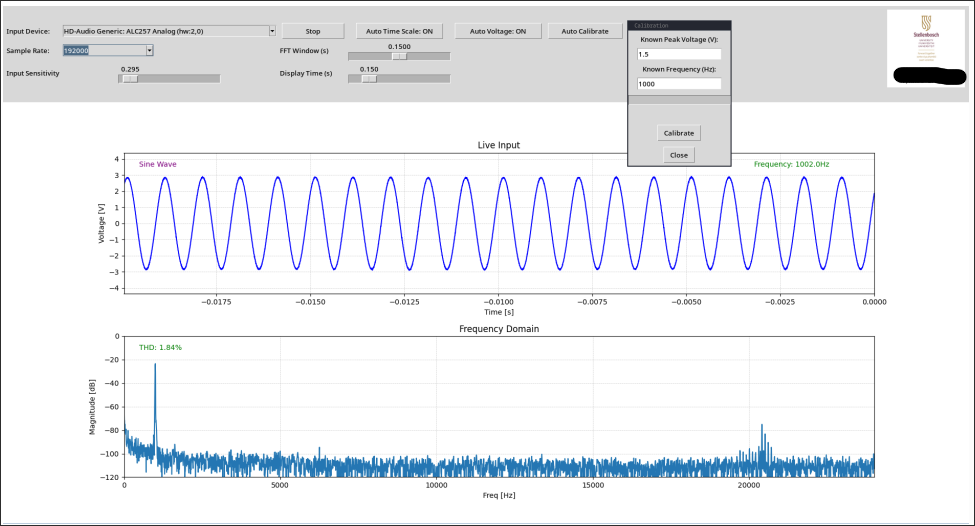Click the Live Input plot title
Screen dimensions: 975x526
498,145
